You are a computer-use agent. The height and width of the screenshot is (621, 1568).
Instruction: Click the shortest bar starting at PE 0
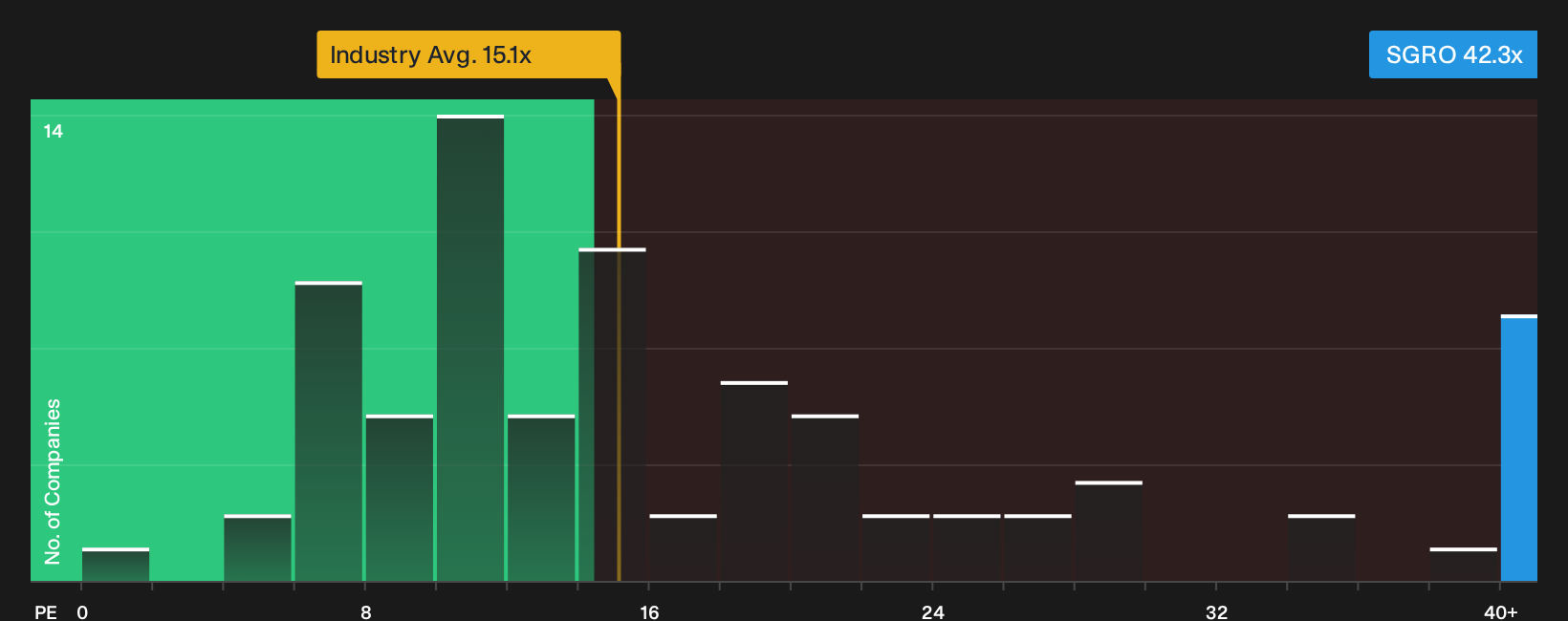pos(116,565)
